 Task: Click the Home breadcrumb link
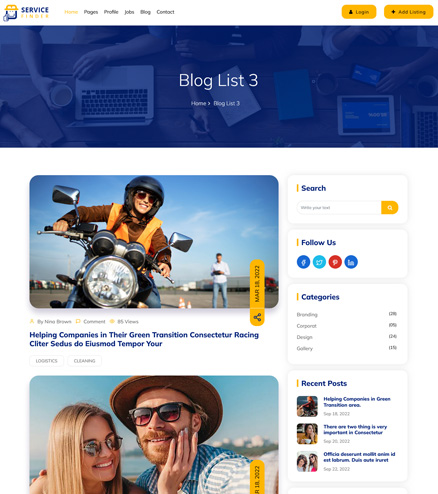pos(198,103)
